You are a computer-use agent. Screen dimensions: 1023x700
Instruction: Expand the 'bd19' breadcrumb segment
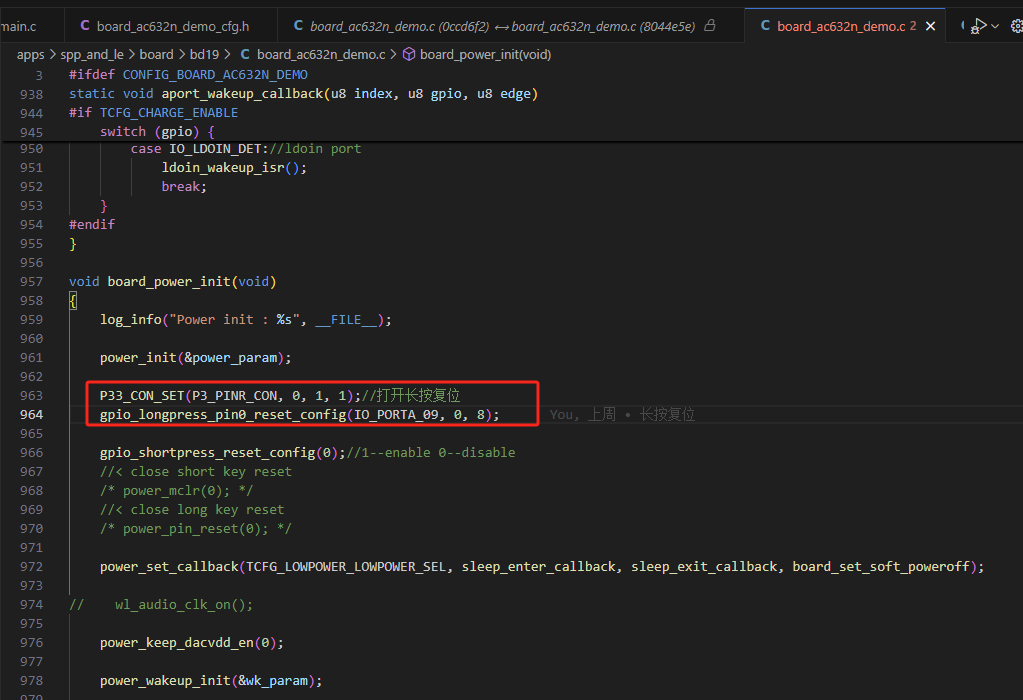click(204, 54)
